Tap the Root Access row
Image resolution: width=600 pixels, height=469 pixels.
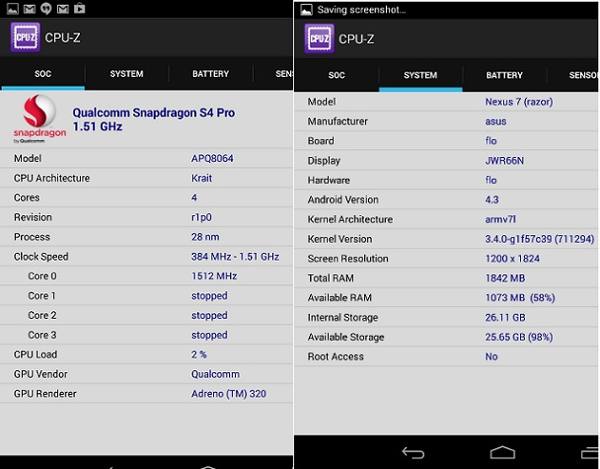(447, 356)
